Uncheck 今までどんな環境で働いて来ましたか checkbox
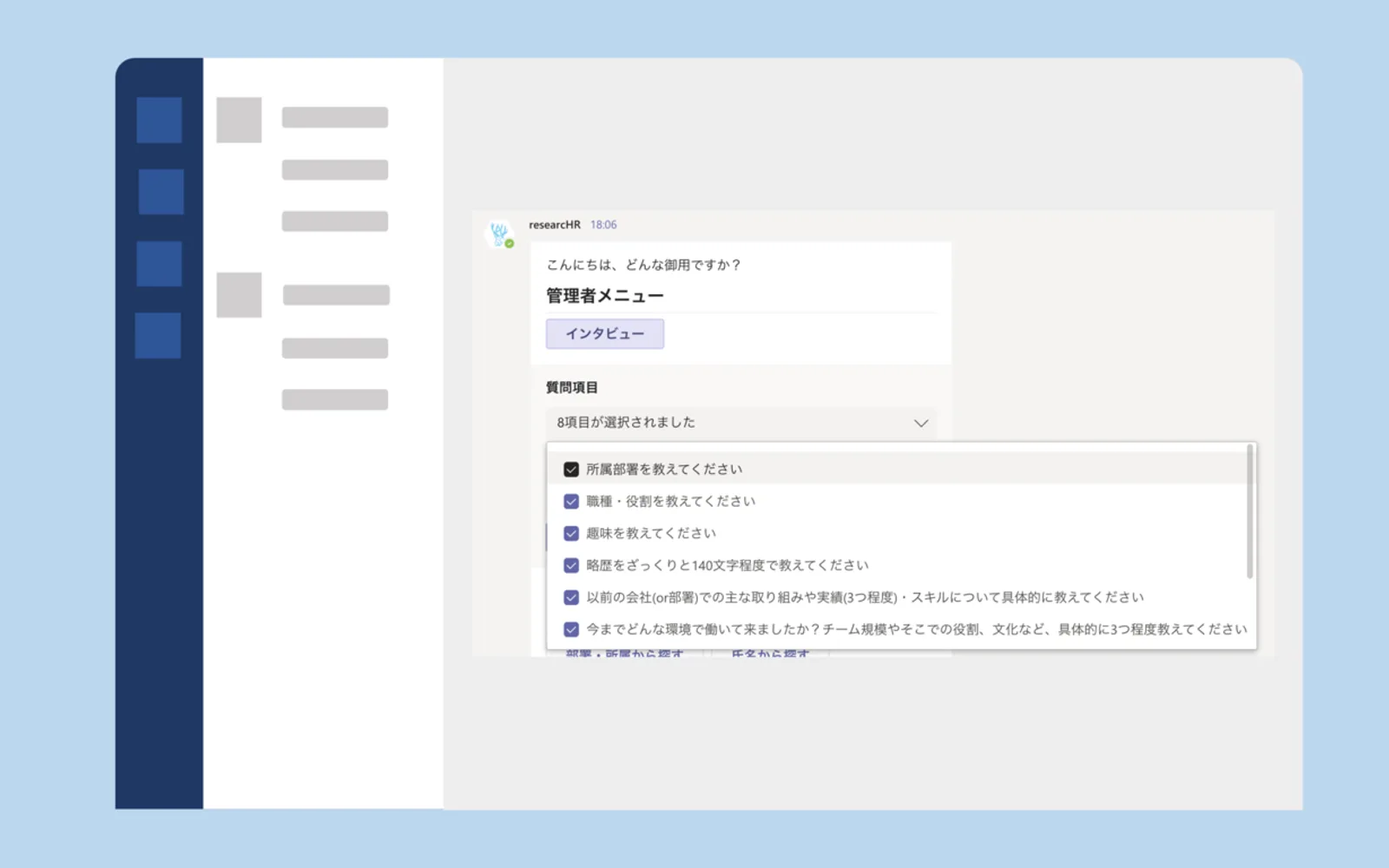The height and width of the screenshot is (868, 1389). tap(571, 630)
